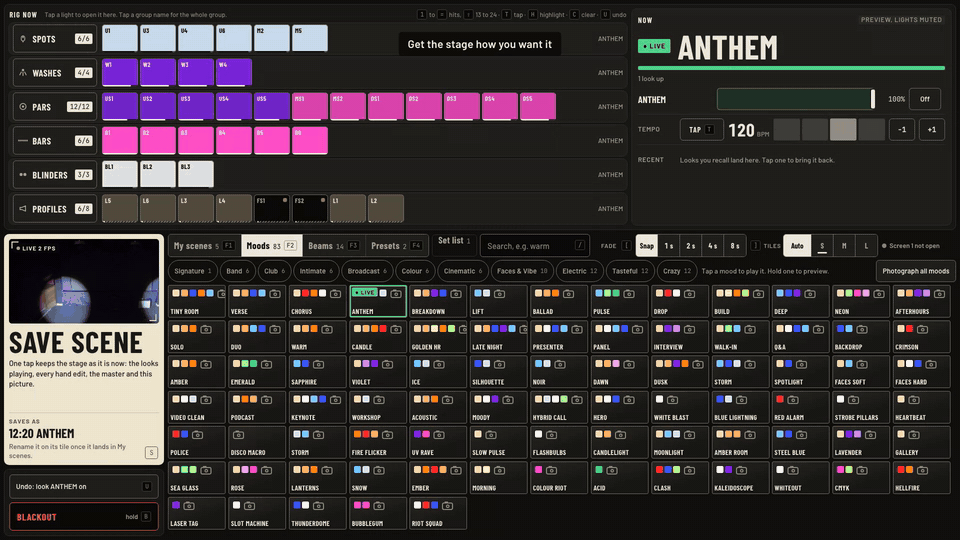Viewport: 960px width, 540px height.
Task: Set fade time to 4 s
Action: tap(713, 246)
